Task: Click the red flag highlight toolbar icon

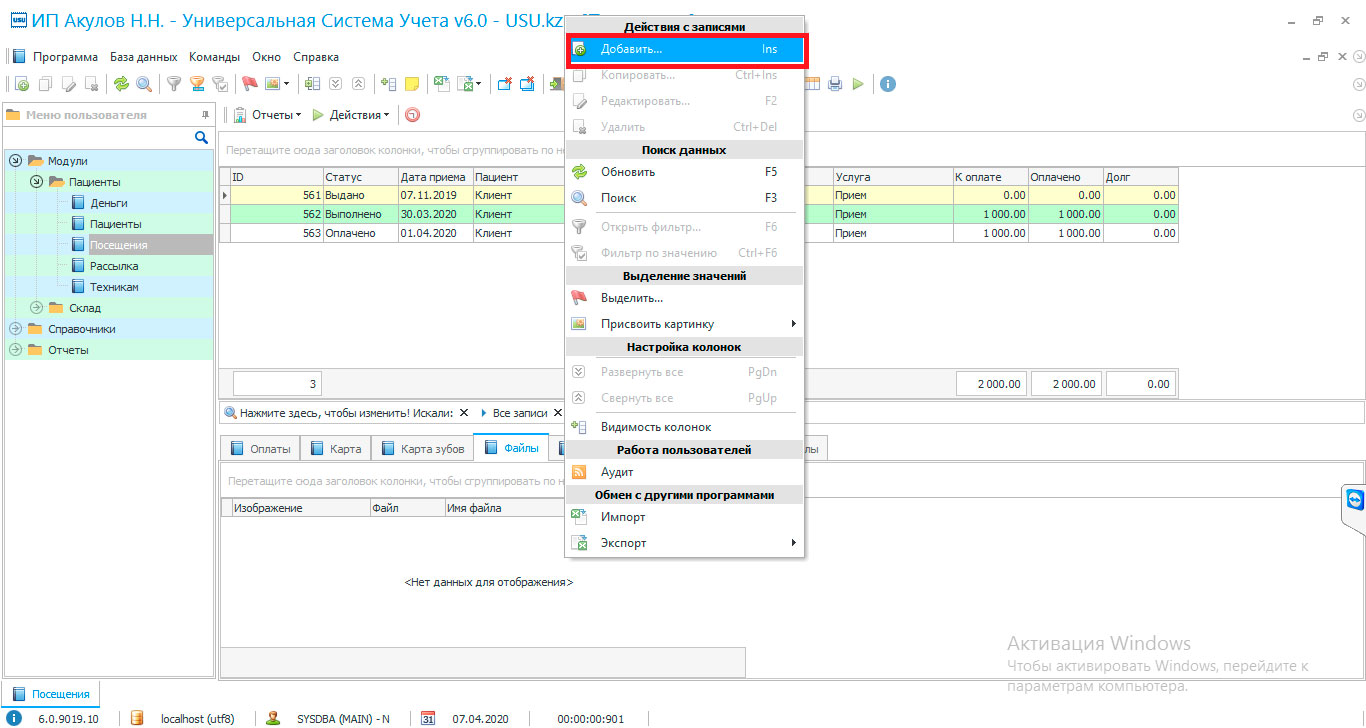Action: (x=250, y=84)
